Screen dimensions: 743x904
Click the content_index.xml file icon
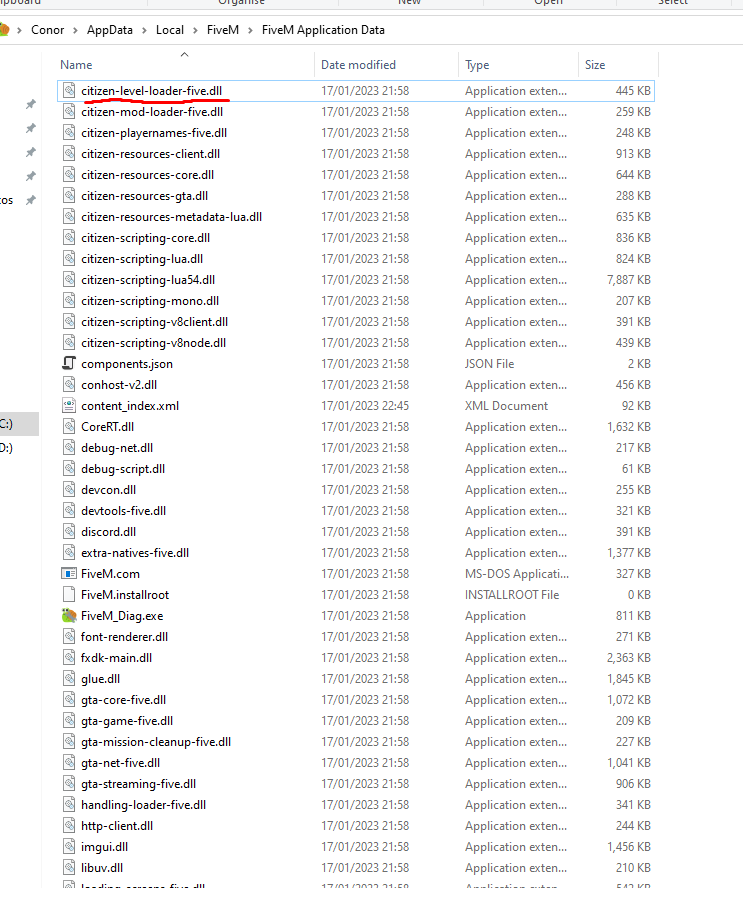click(x=69, y=406)
